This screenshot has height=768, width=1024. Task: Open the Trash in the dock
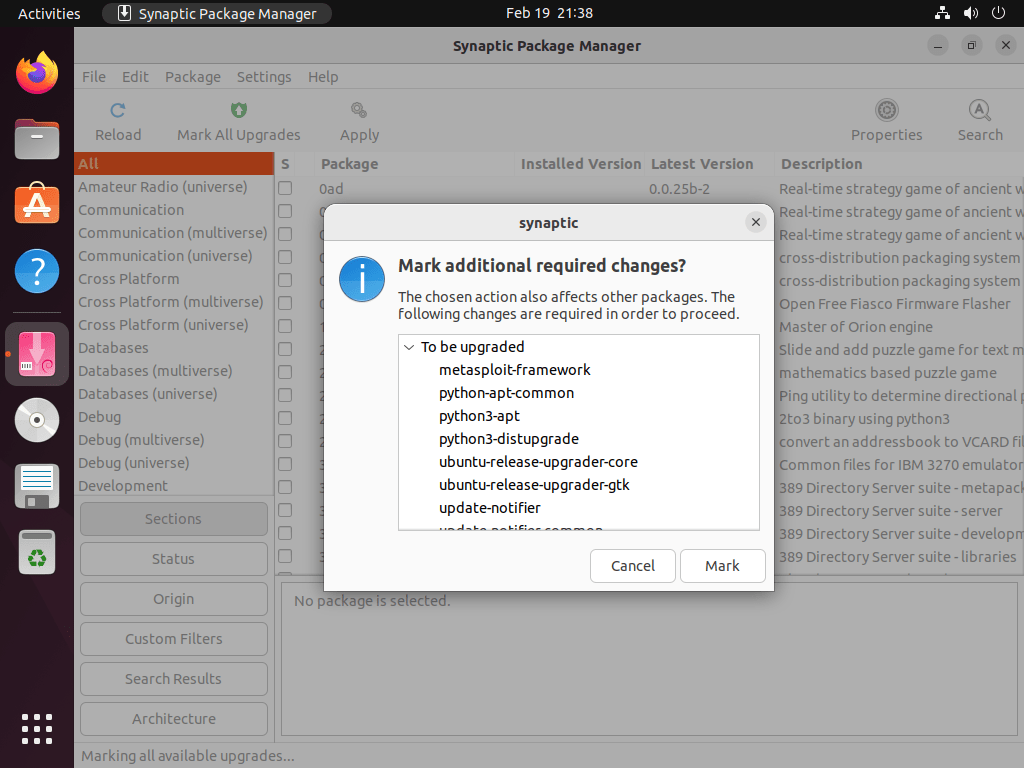37,552
